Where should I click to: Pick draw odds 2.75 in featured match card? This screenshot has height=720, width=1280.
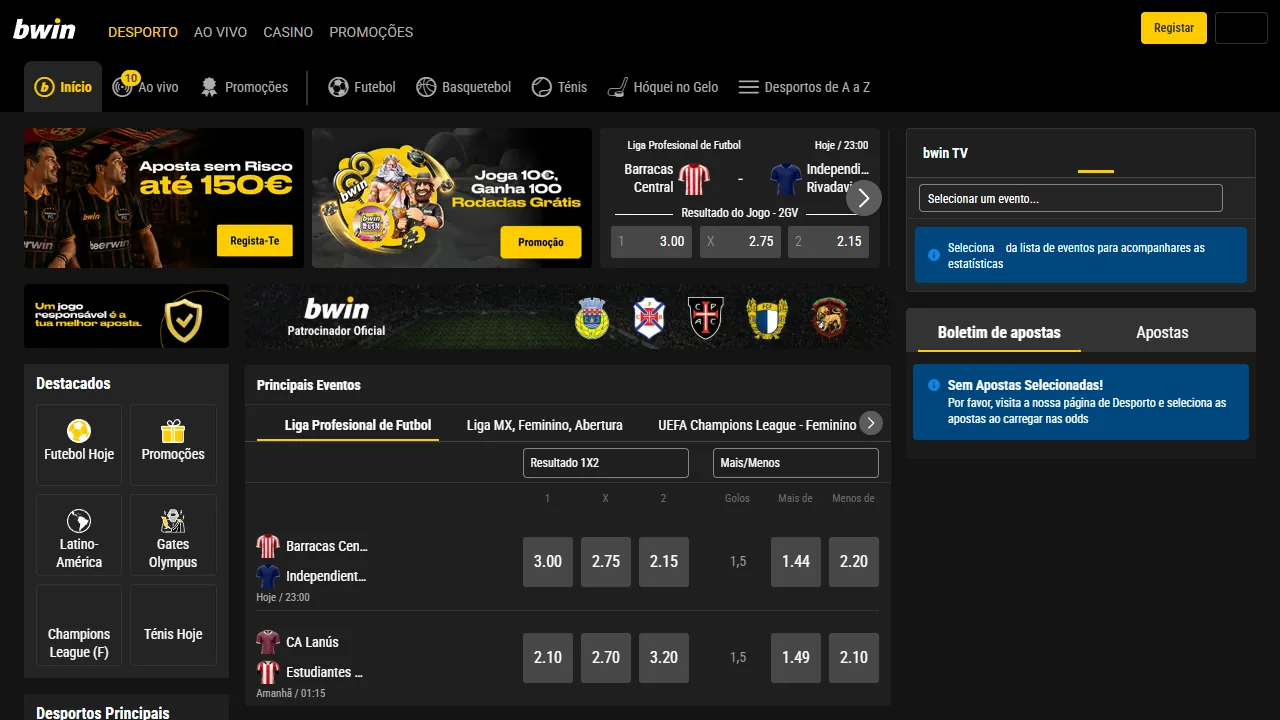coord(740,241)
